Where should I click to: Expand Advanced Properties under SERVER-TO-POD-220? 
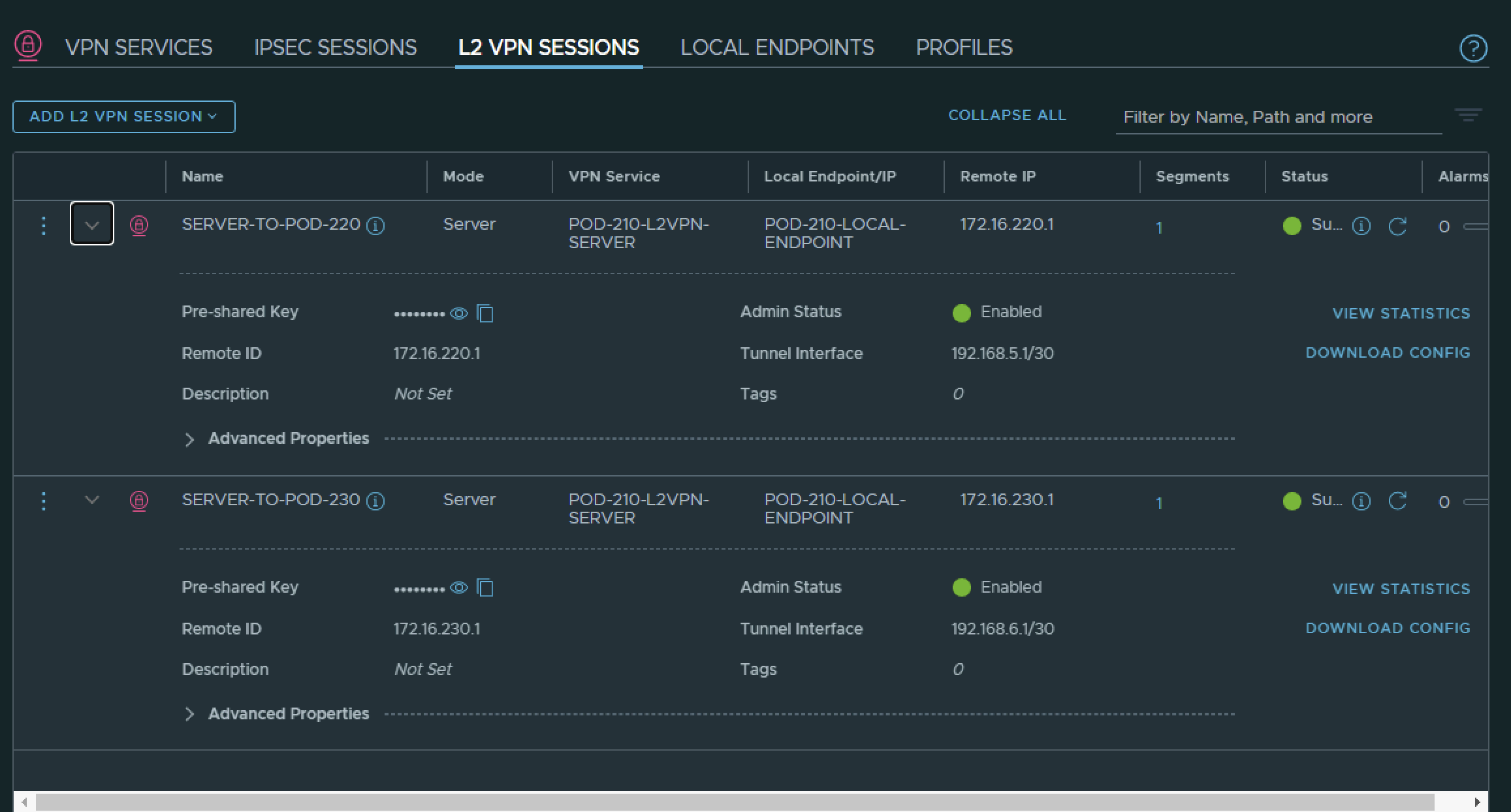point(189,439)
